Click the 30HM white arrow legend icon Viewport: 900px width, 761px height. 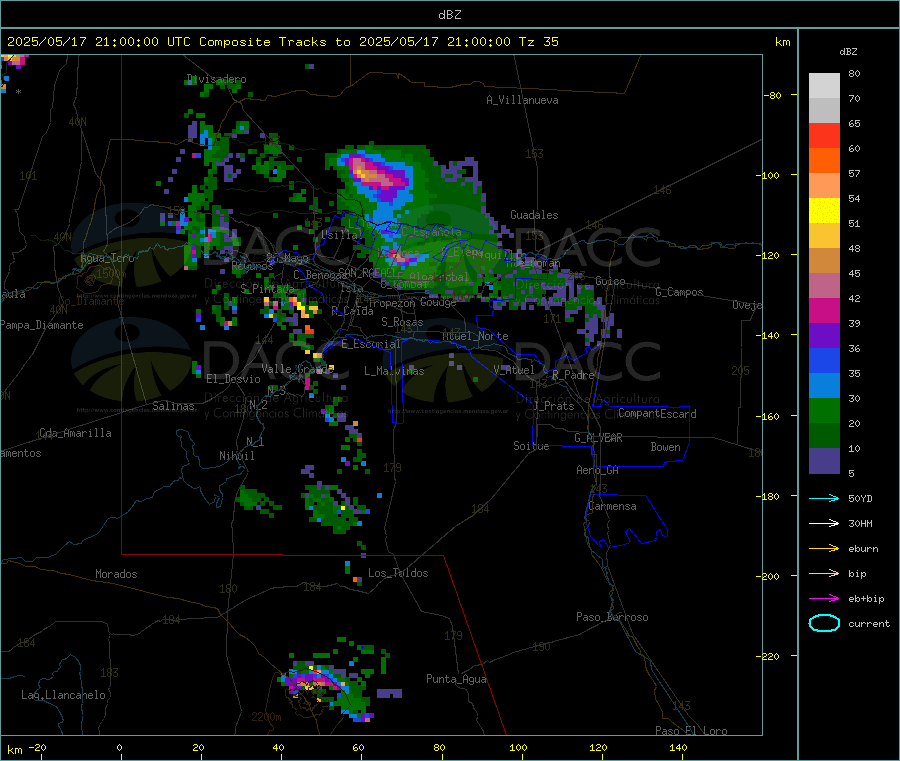point(824,523)
